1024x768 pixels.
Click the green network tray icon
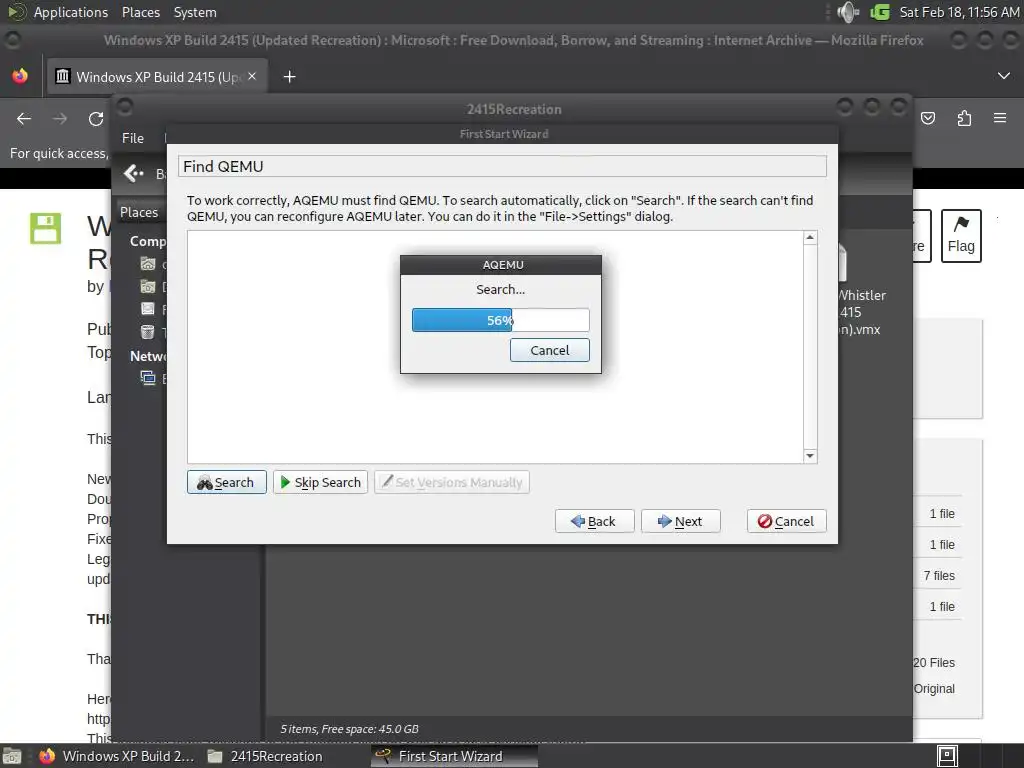tap(880, 12)
